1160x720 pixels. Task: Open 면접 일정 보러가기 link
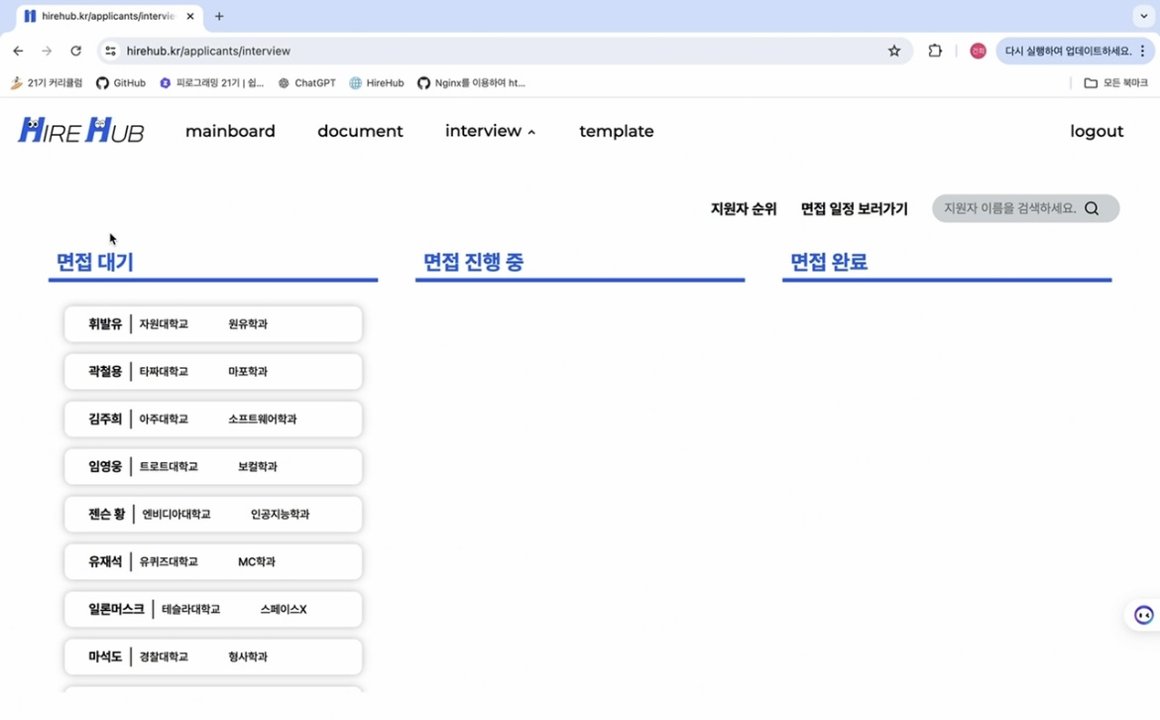coord(854,208)
